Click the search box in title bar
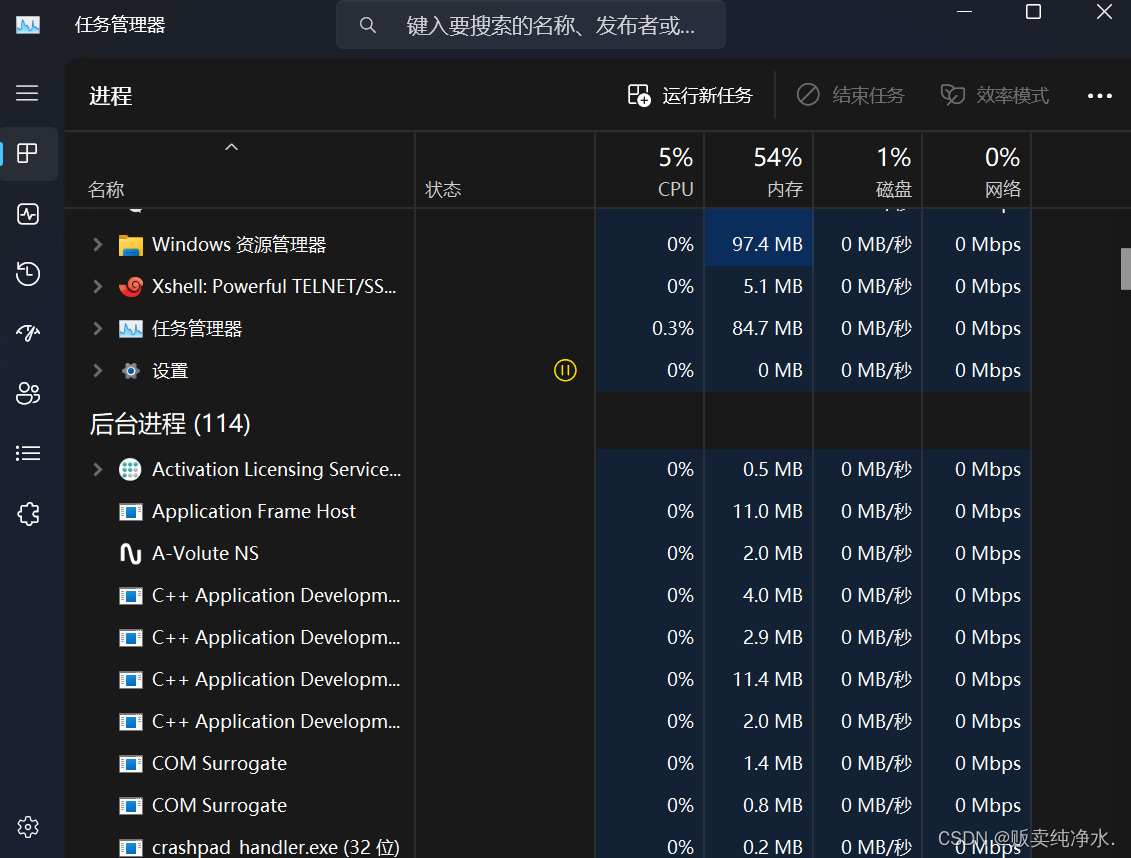Image resolution: width=1131 pixels, height=858 pixels. [x=531, y=25]
